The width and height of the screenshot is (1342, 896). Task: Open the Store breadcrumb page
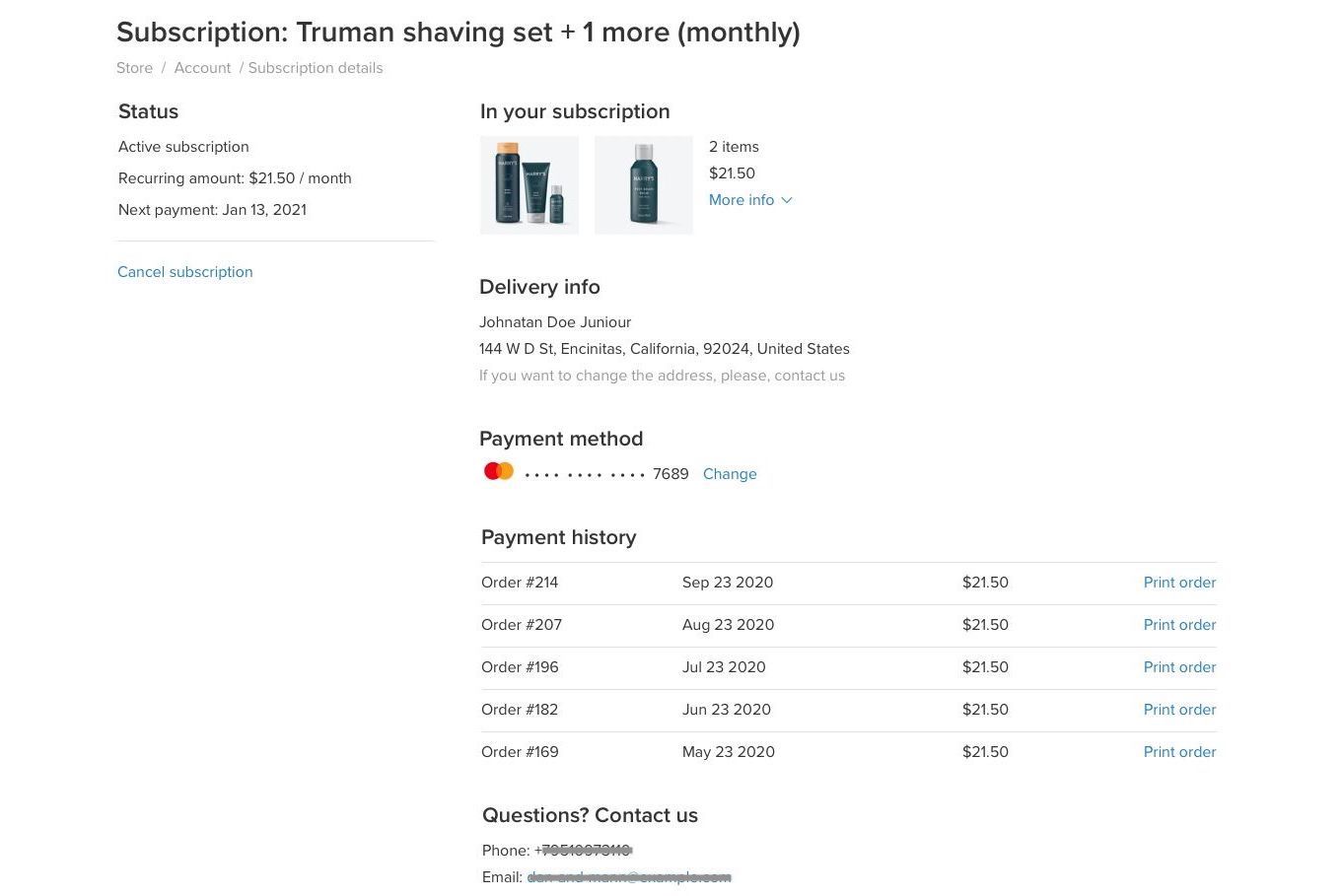pos(134,67)
